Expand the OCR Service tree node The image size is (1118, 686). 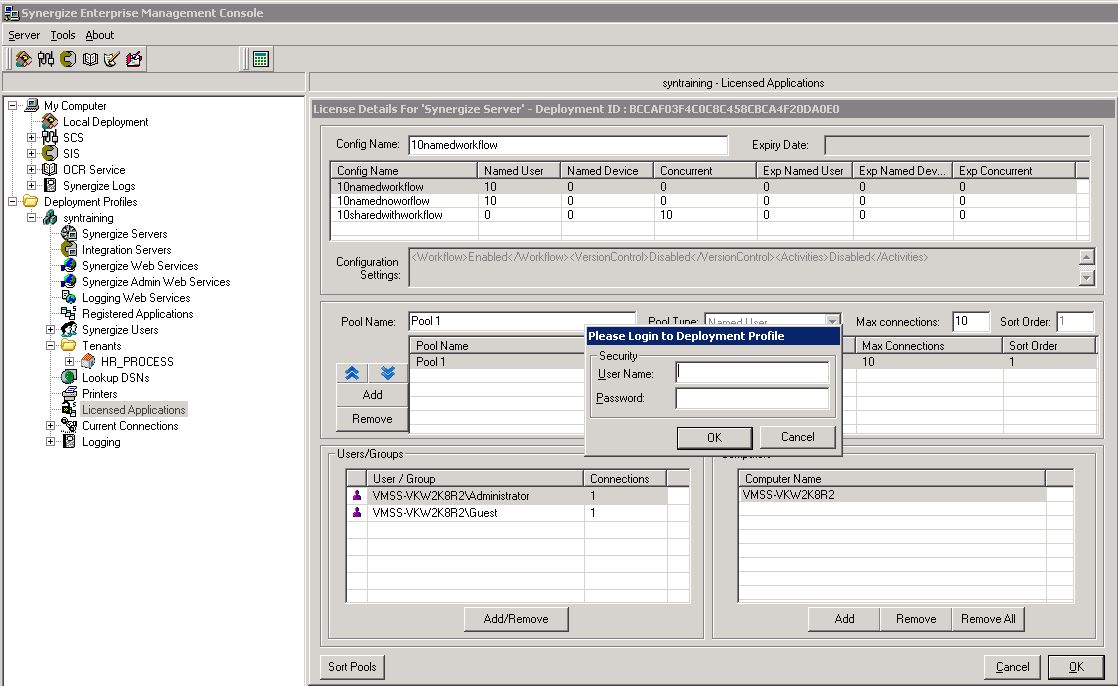pyautogui.click(x=31, y=170)
